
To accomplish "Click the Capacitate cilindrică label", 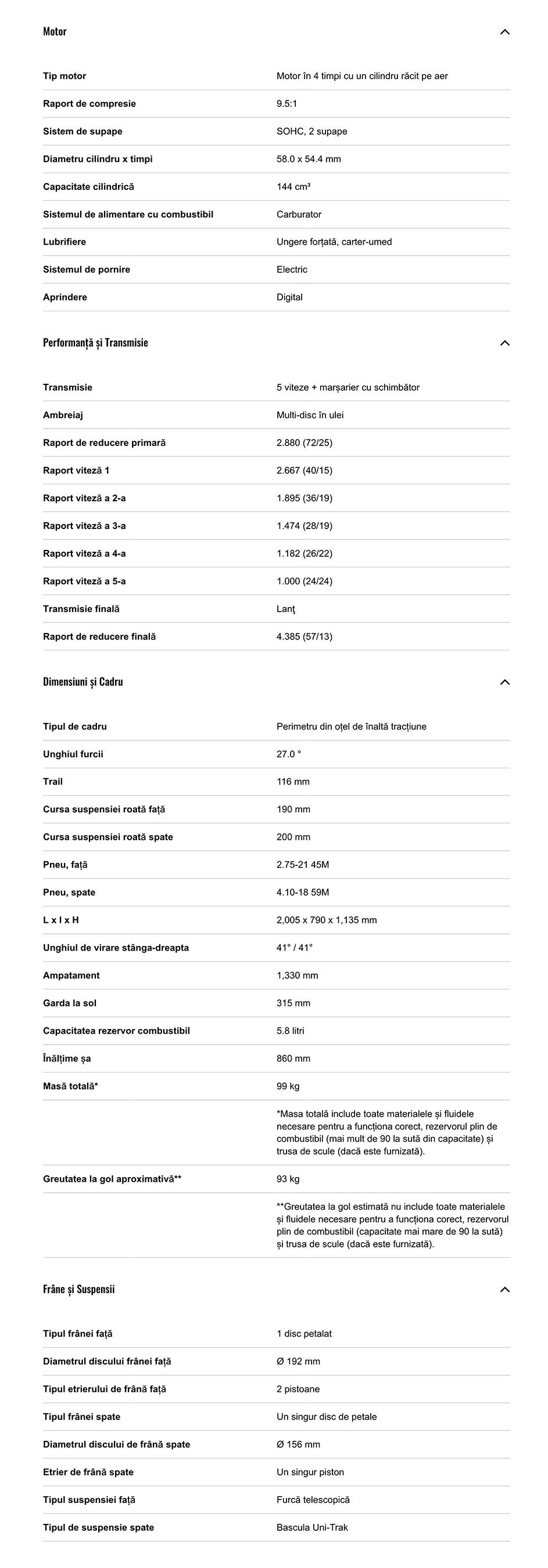I will point(88,187).
